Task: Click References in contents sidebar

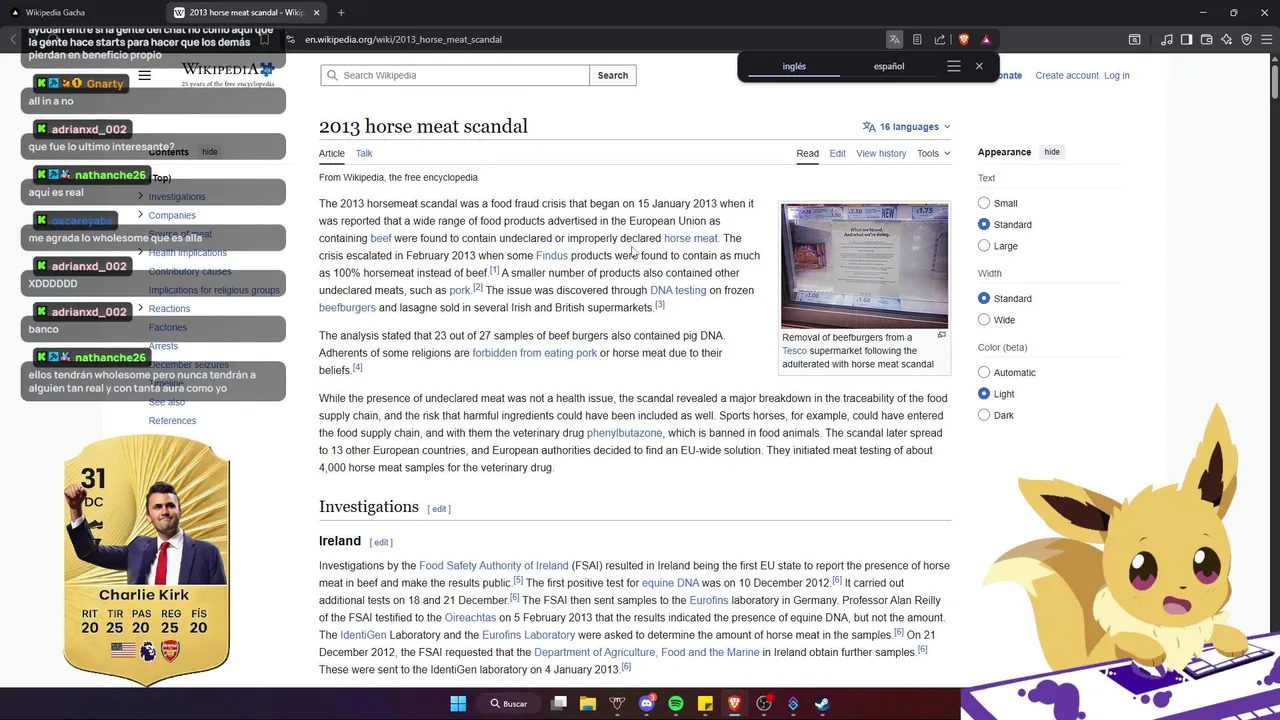Action: (x=172, y=421)
